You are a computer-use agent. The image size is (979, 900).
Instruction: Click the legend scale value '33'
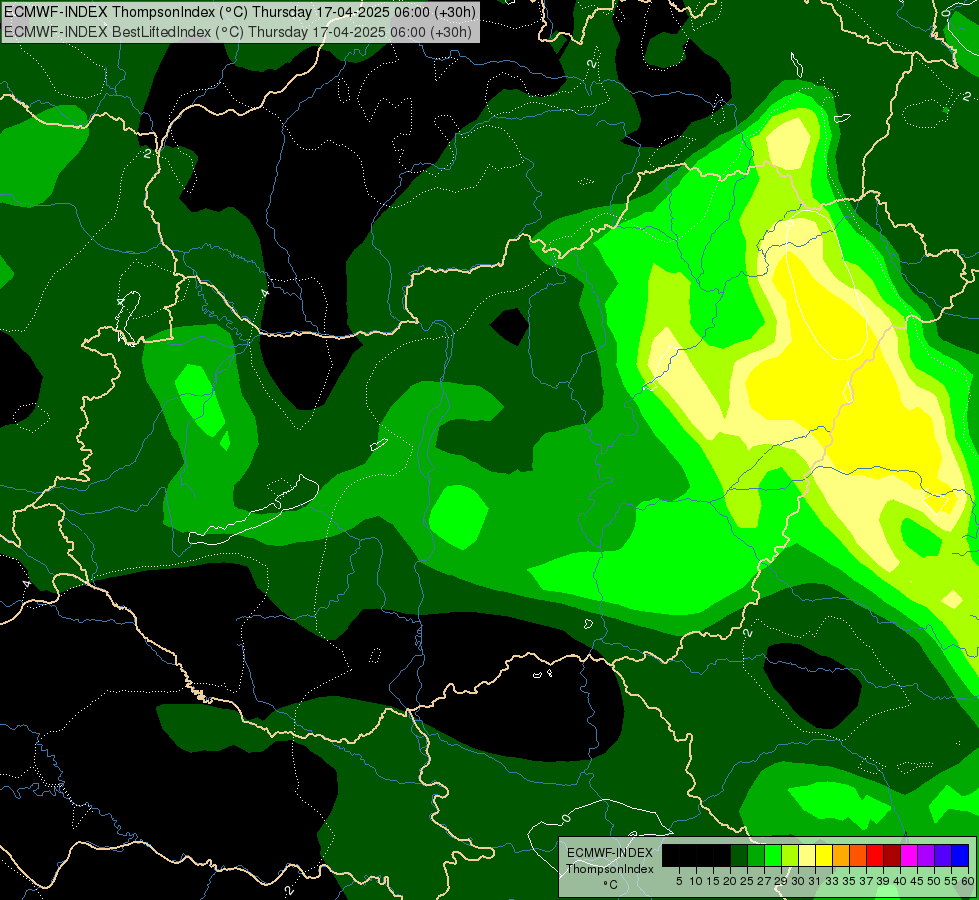833,881
